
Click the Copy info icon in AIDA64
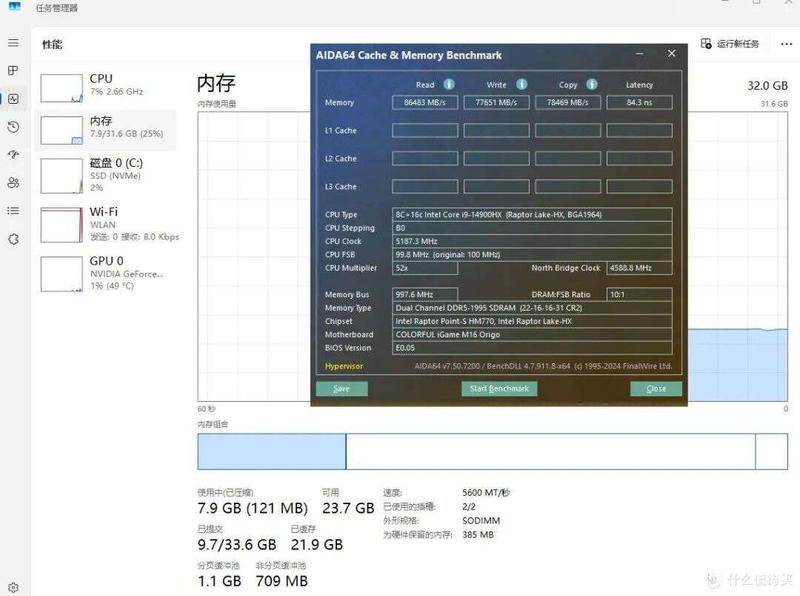click(591, 84)
